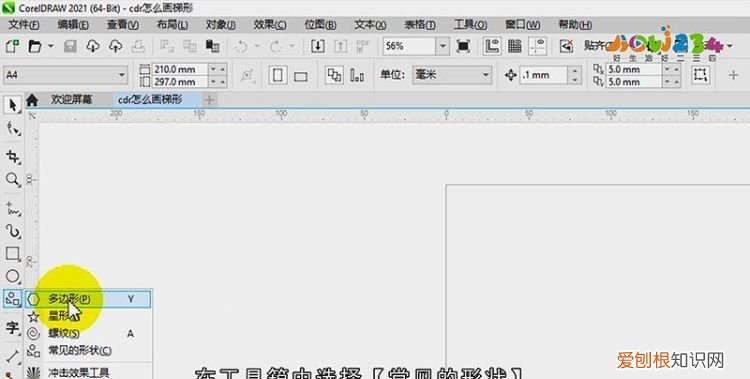Screen dimensions: 750x379
Task: Open the 帮助(H) menu
Action: tap(574, 24)
